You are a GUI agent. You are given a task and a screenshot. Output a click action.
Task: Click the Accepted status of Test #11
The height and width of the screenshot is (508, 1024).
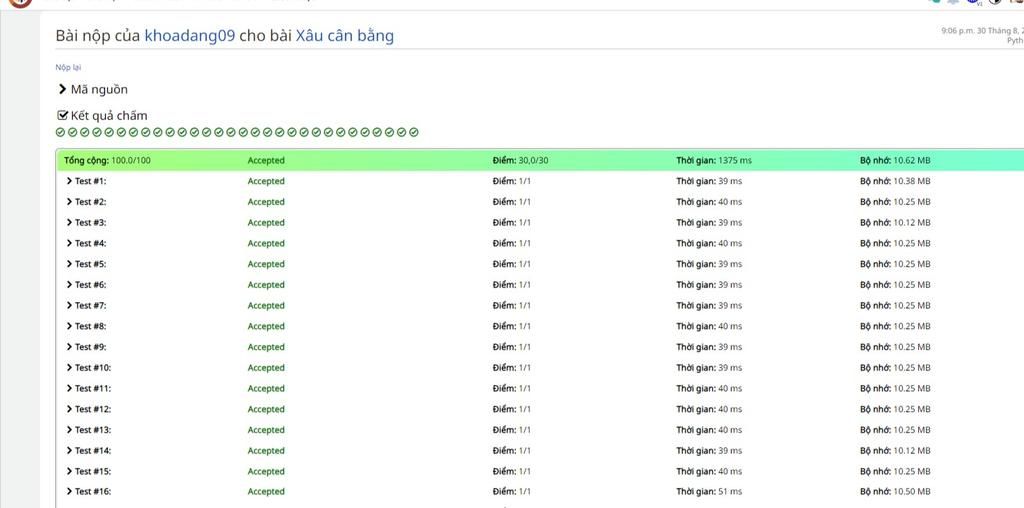266,389
